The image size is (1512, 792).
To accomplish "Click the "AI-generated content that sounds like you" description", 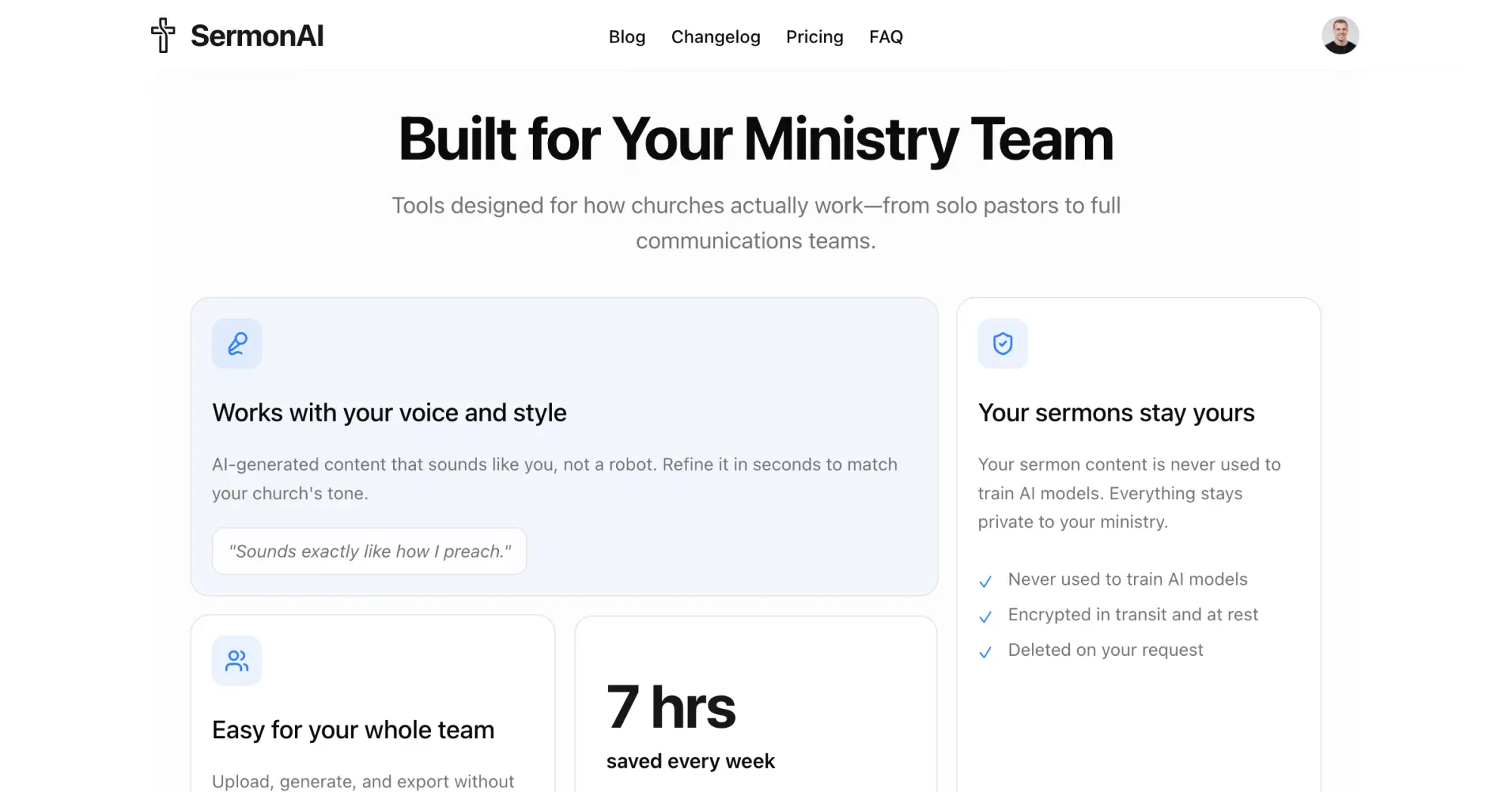I will [x=555, y=478].
